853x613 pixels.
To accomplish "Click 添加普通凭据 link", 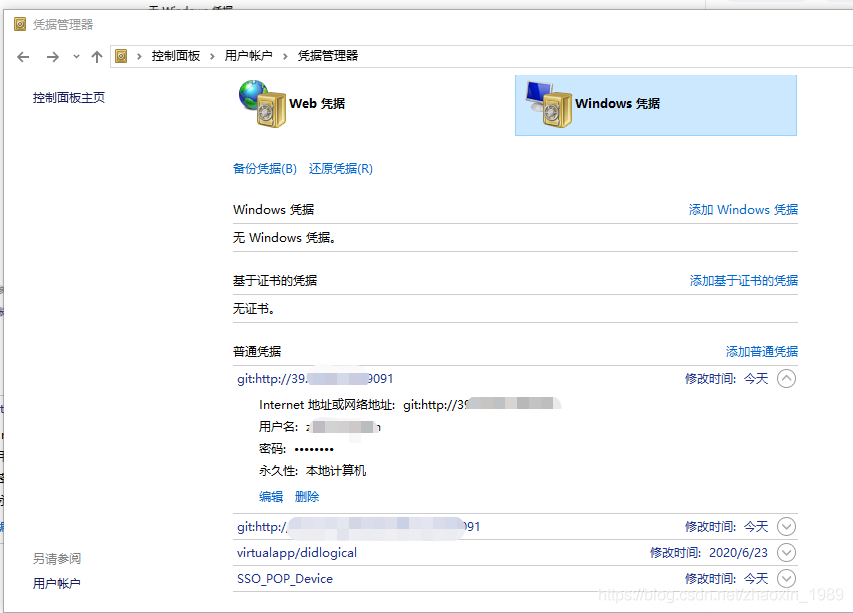I will [x=762, y=351].
